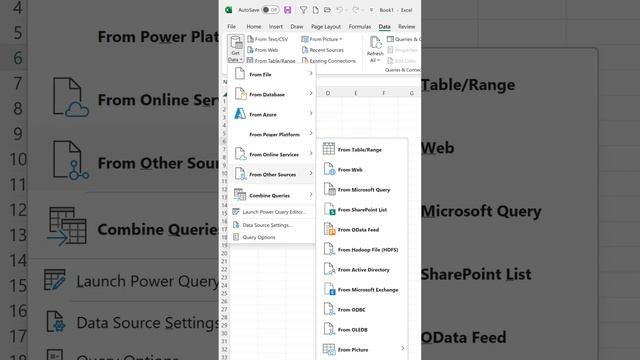Click the highlighted From Other Sources chevron
The width and height of the screenshot is (640, 360).
311,173
